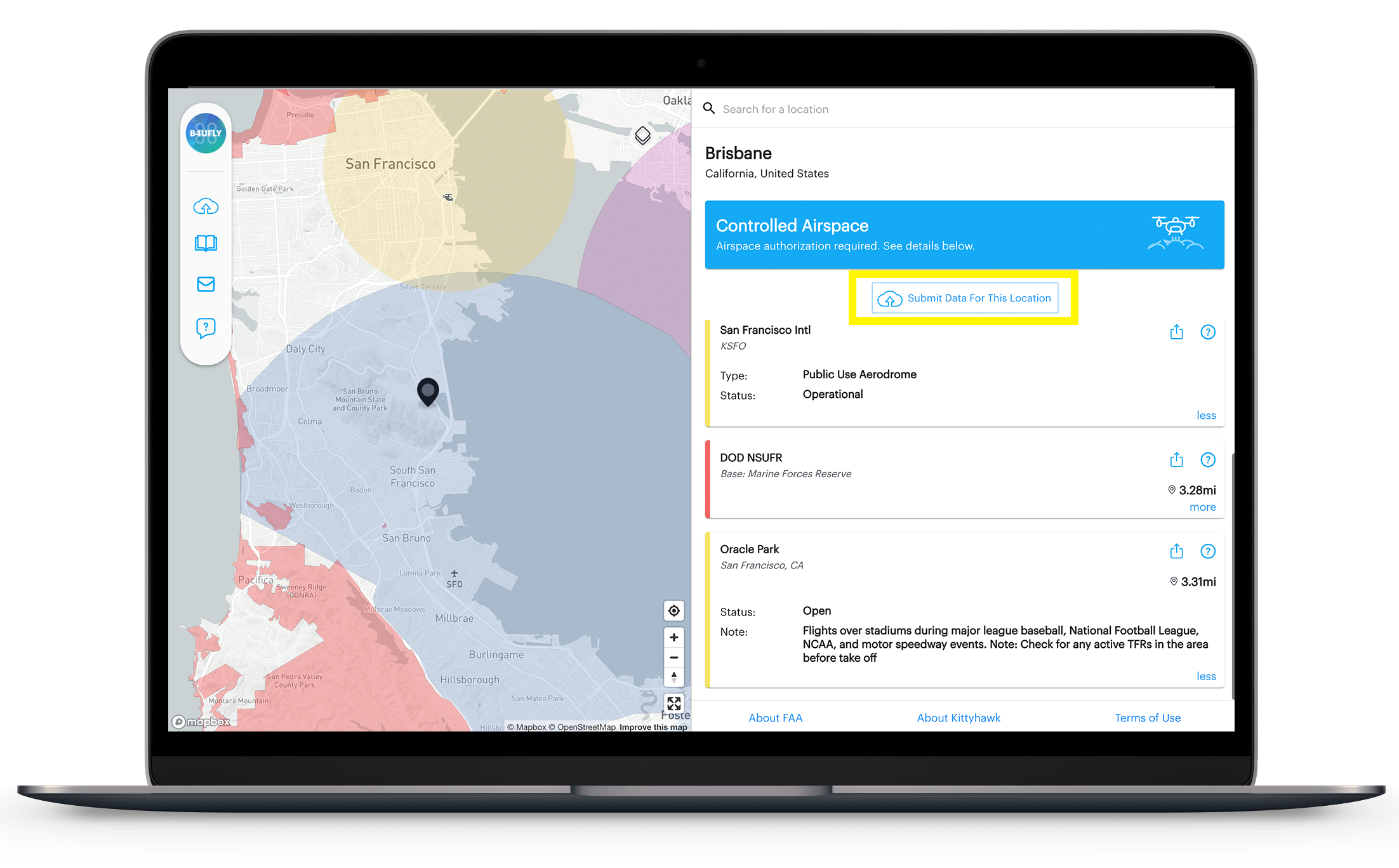Expand more details for DOD NSUFR

point(1202,506)
